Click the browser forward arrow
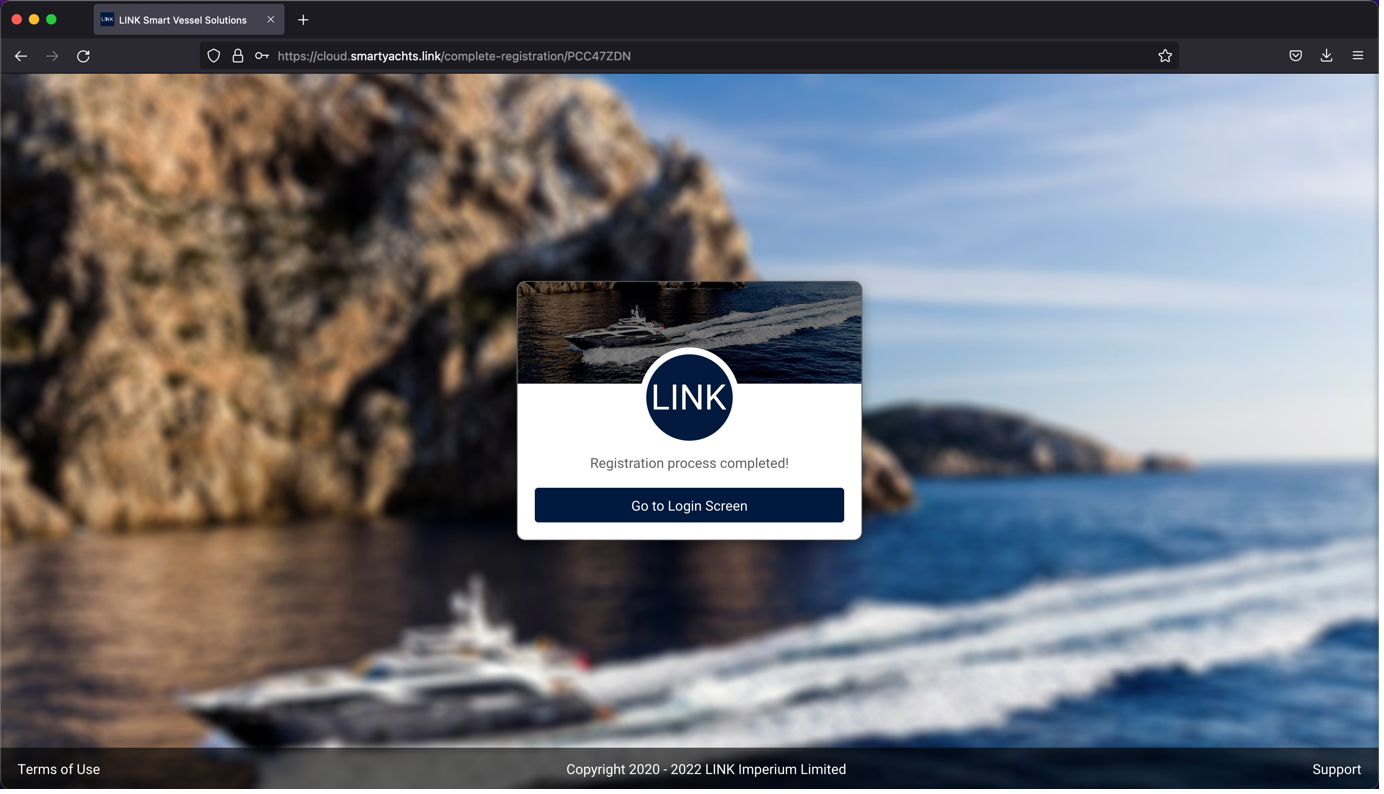1384x794 pixels. point(52,57)
